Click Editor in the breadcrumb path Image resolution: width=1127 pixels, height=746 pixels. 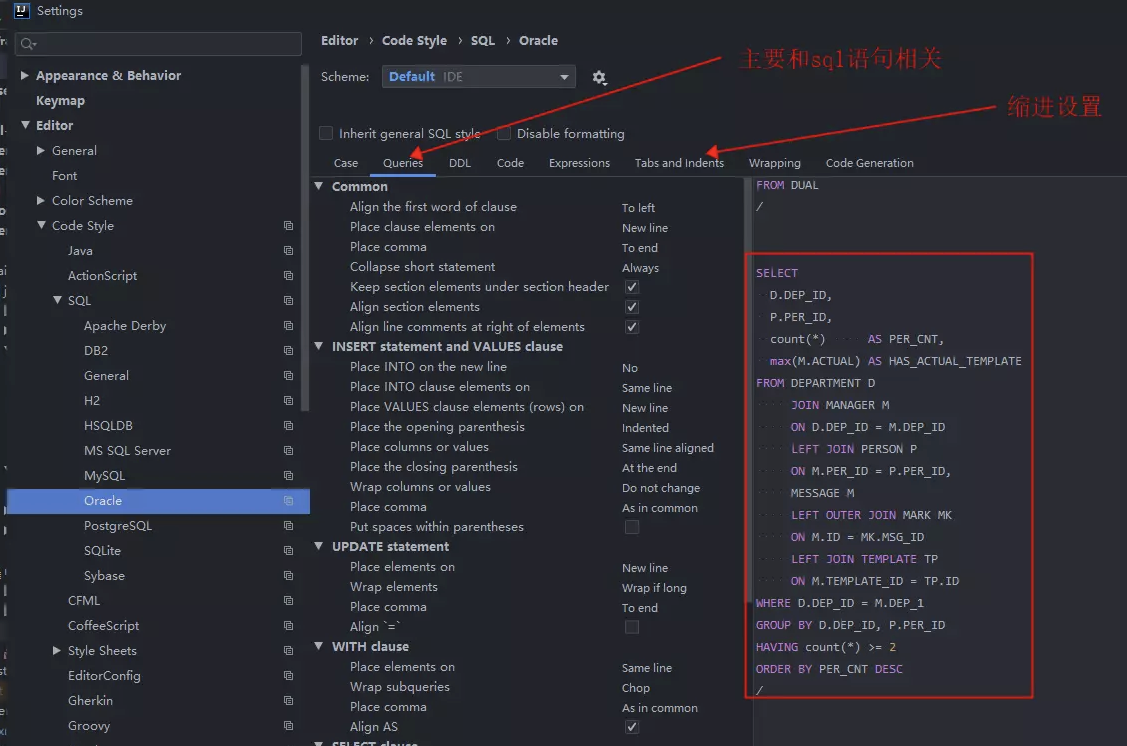tap(339, 41)
